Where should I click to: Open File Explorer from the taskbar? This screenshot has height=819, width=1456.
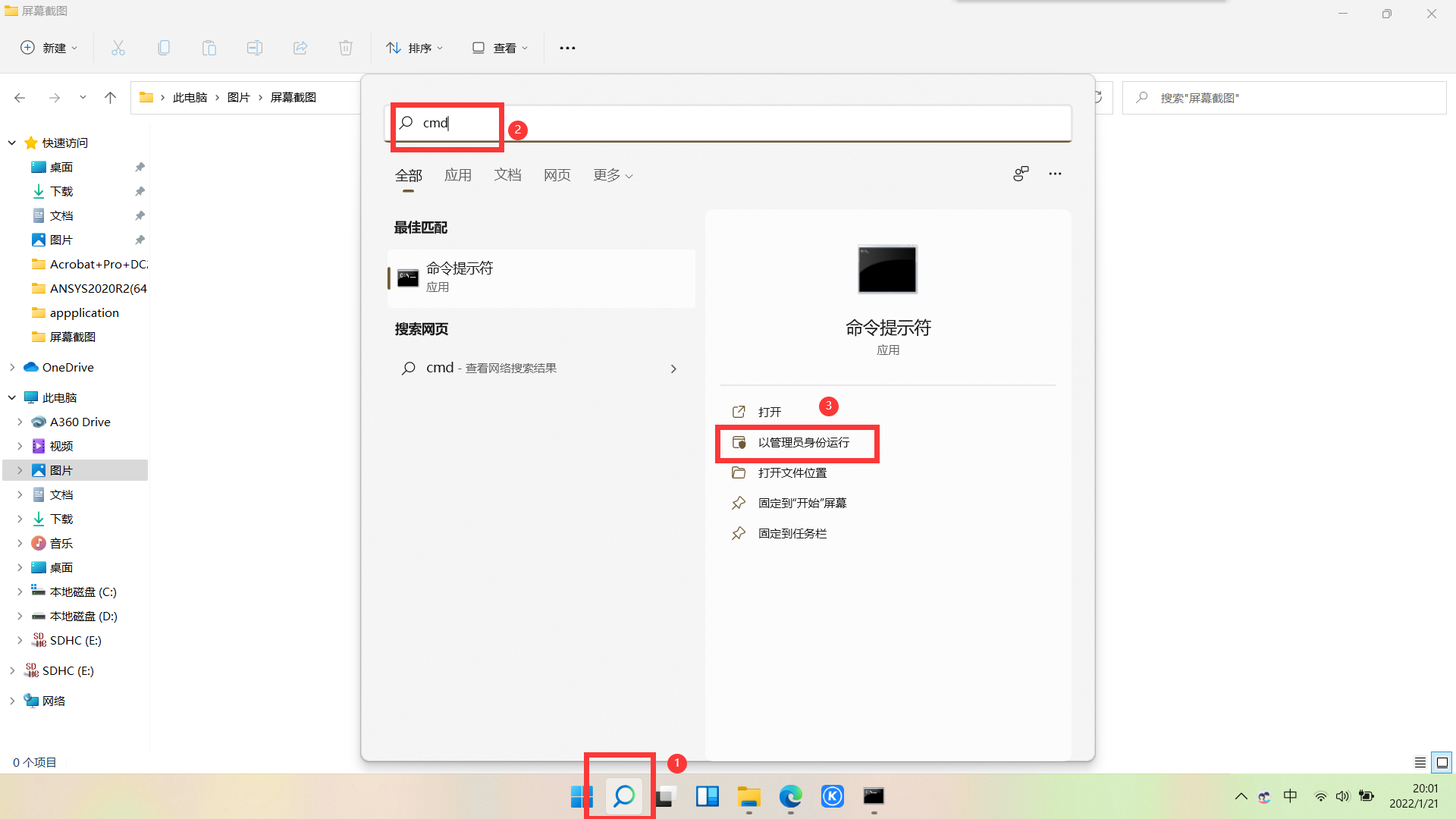click(748, 795)
